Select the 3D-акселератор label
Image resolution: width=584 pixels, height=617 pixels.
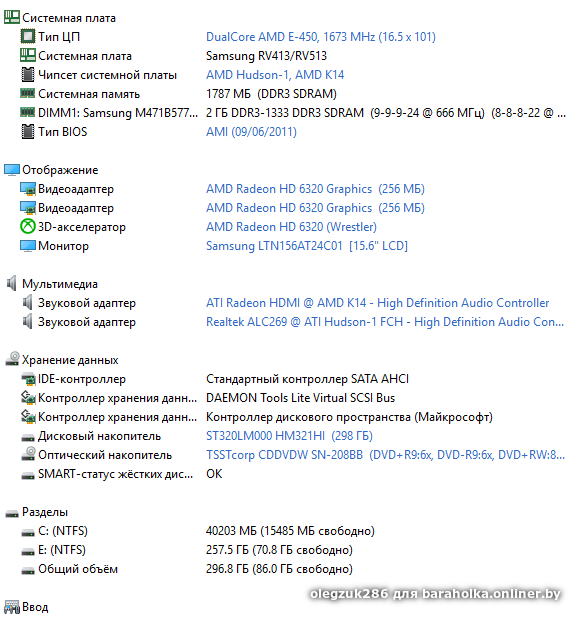click(82, 227)
